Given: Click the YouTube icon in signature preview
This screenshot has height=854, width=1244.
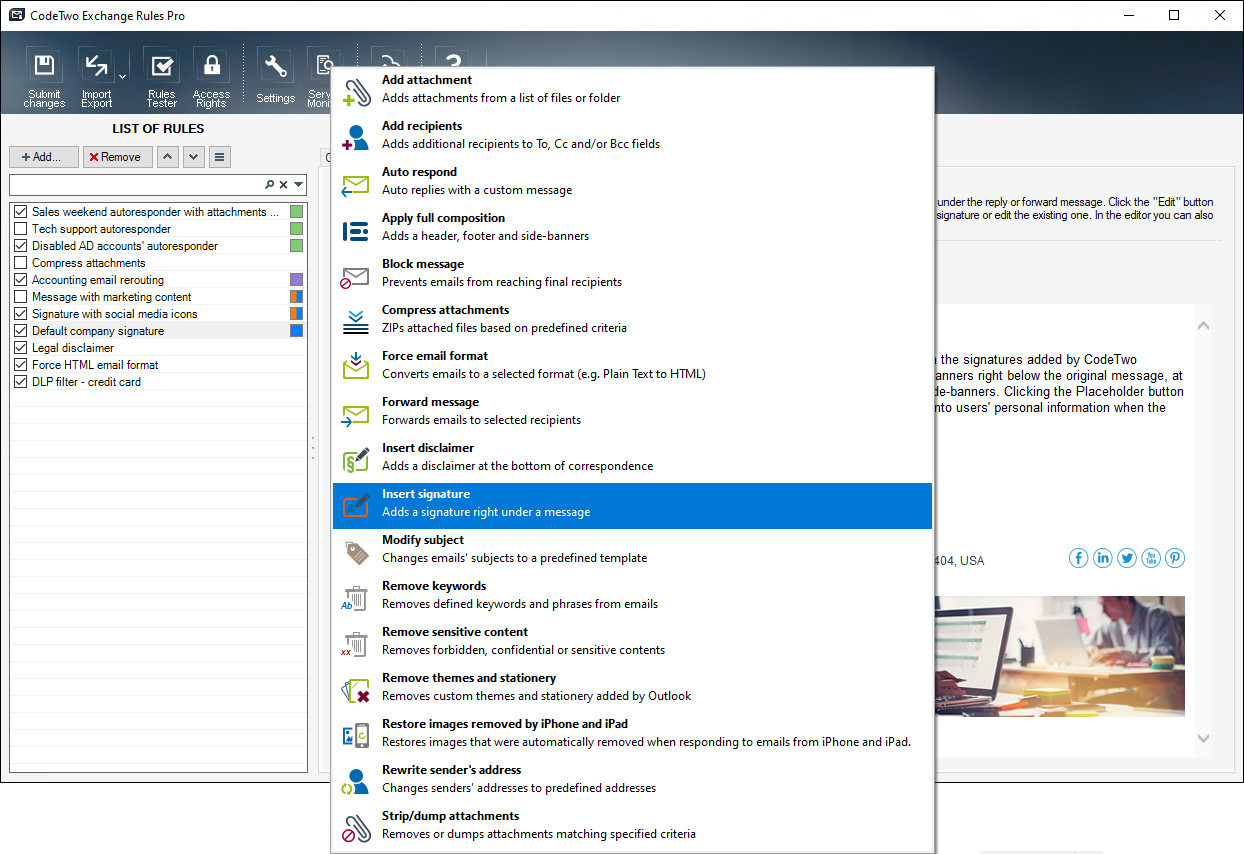Looking at the screenshot, I should pyautogui.click(x=1151, y=558).
